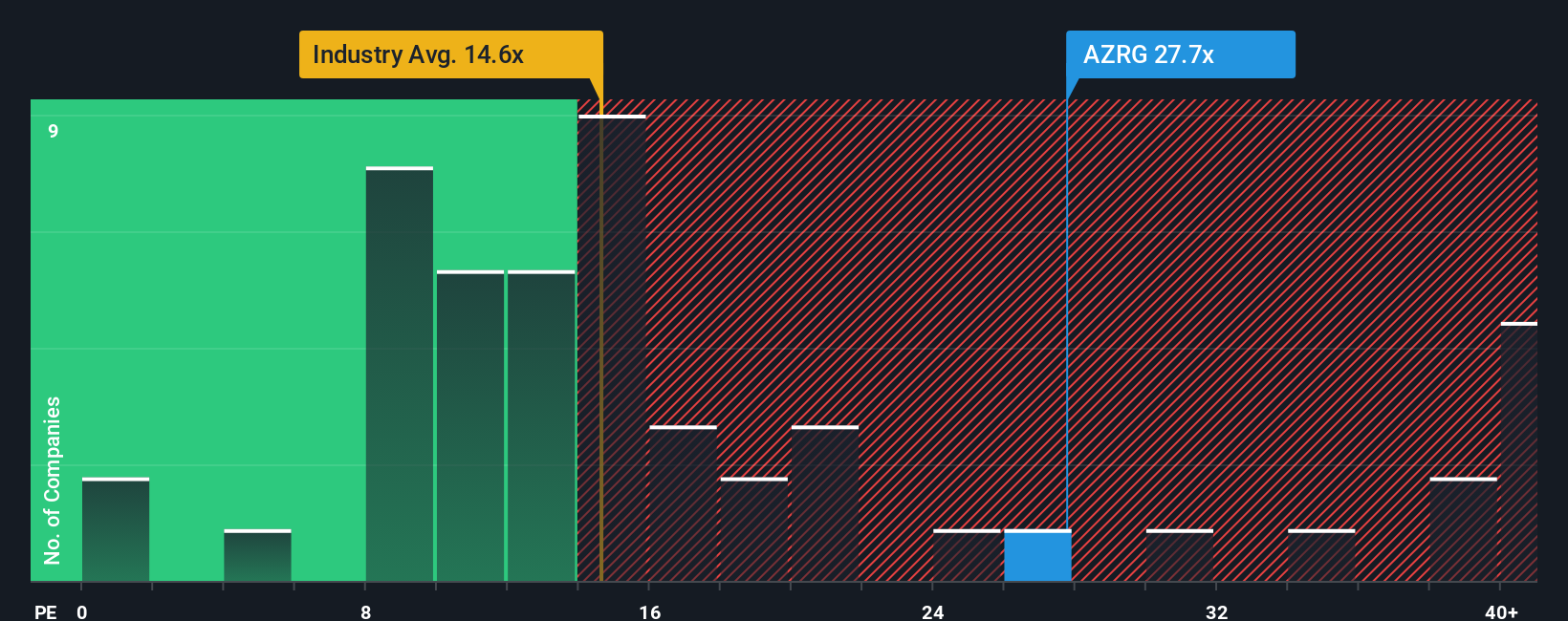Image resolution: width=1568 pixels, height=621 pixels.
Task: Click the AZRG 27.7x label
Action: tap(1180, 54)
